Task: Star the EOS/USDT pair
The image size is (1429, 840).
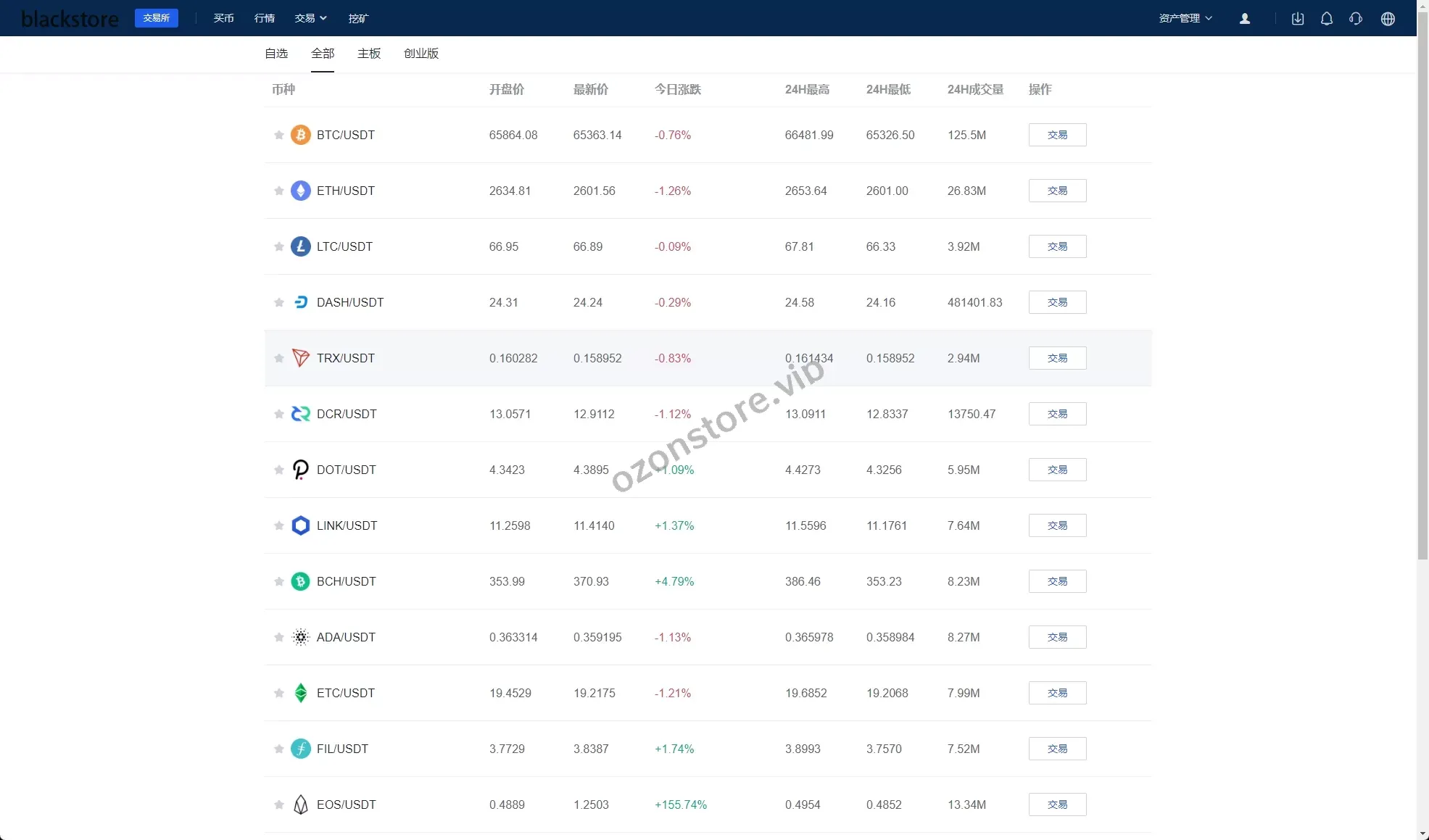Action: click(x=278, y=804)
